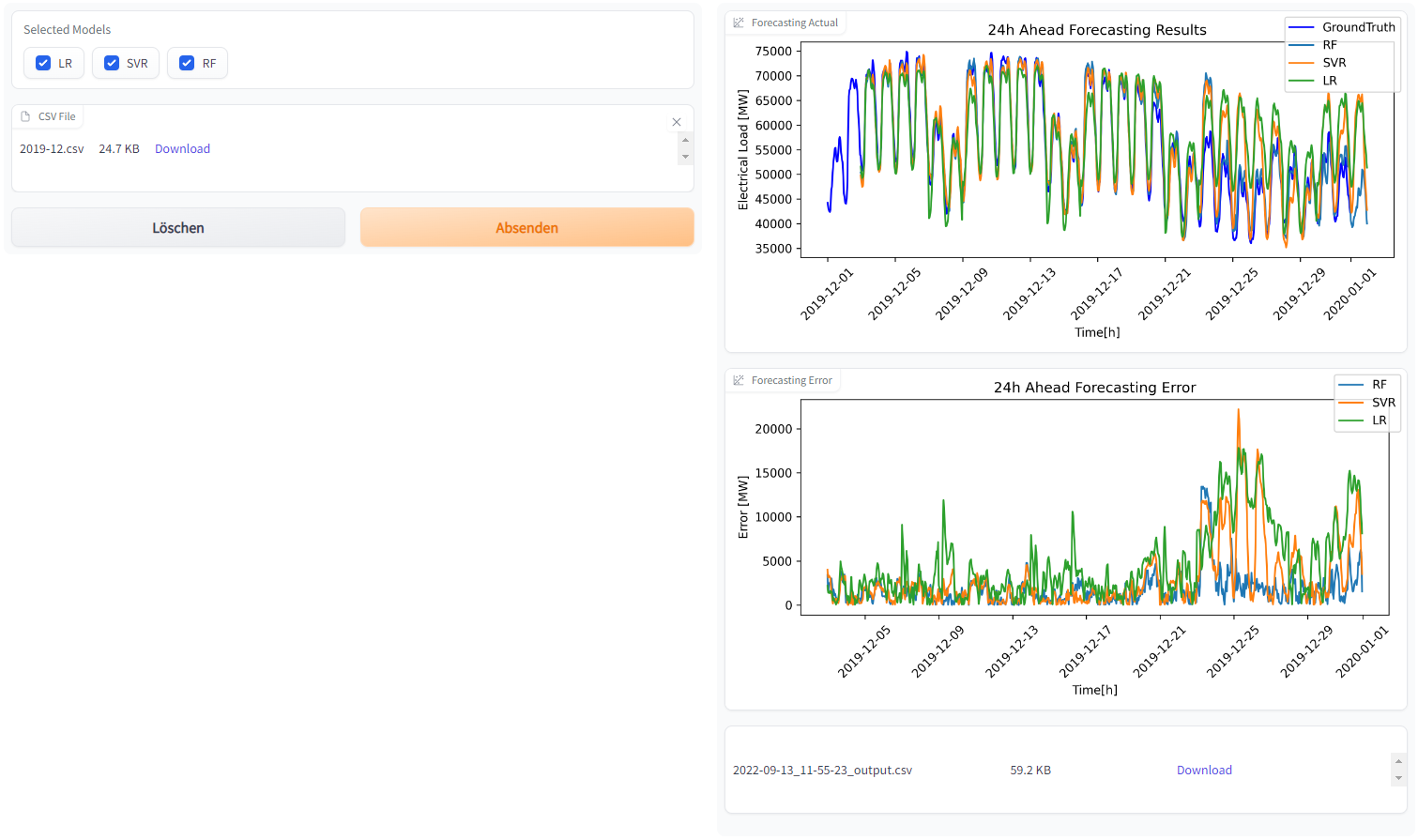Click the CSV File label
The image size is (1418, 840).
tap(57, 116)
